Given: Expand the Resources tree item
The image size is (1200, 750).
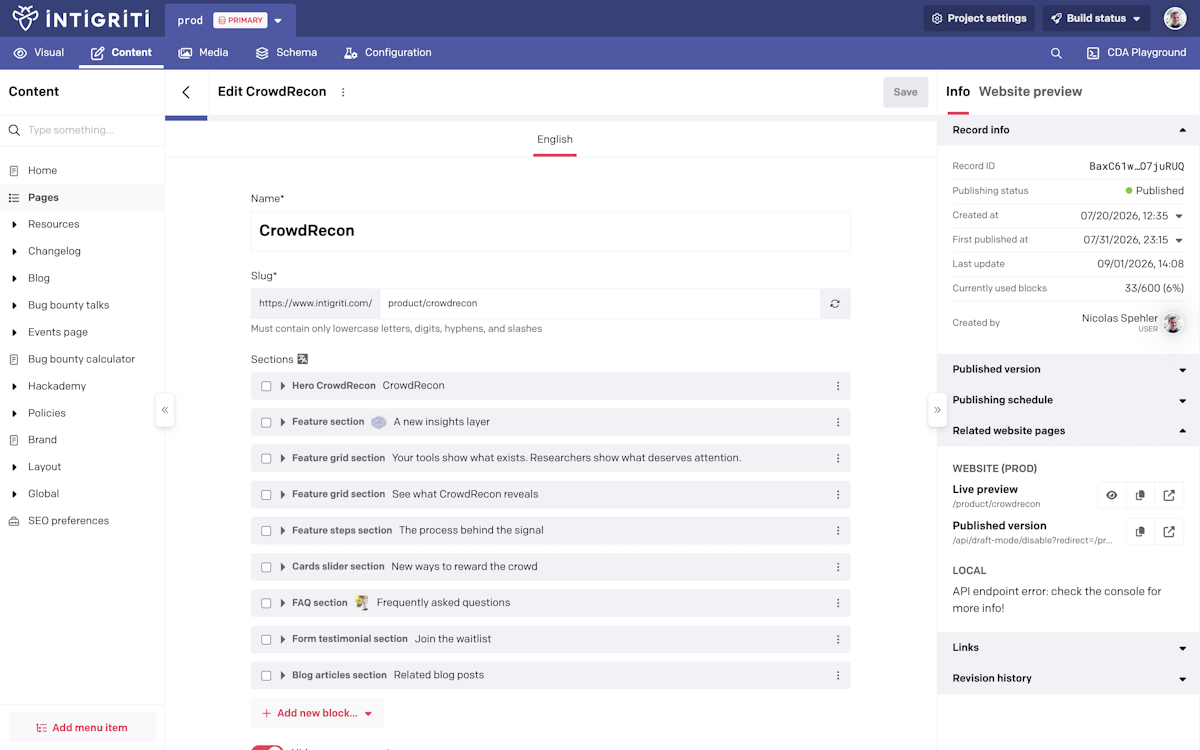Looking at the screenshot, I should coord(14,225).
